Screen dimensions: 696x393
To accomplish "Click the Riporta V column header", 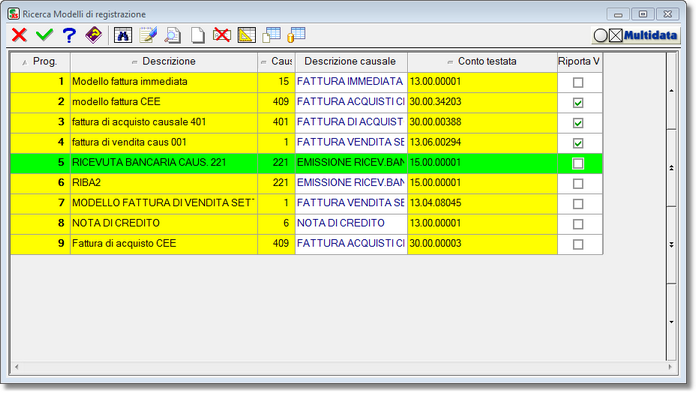I will (580, 62).
